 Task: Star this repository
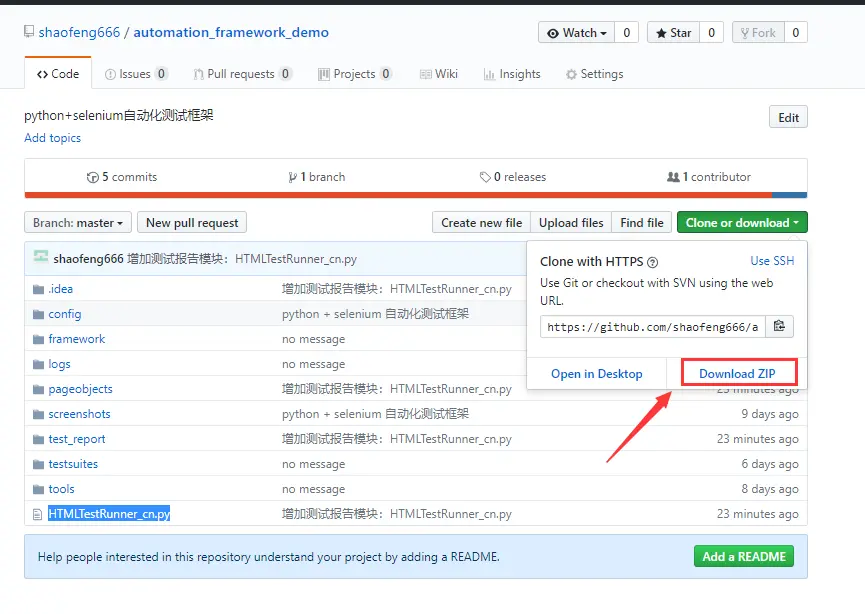pyautogui.click(x=673, y=33)
